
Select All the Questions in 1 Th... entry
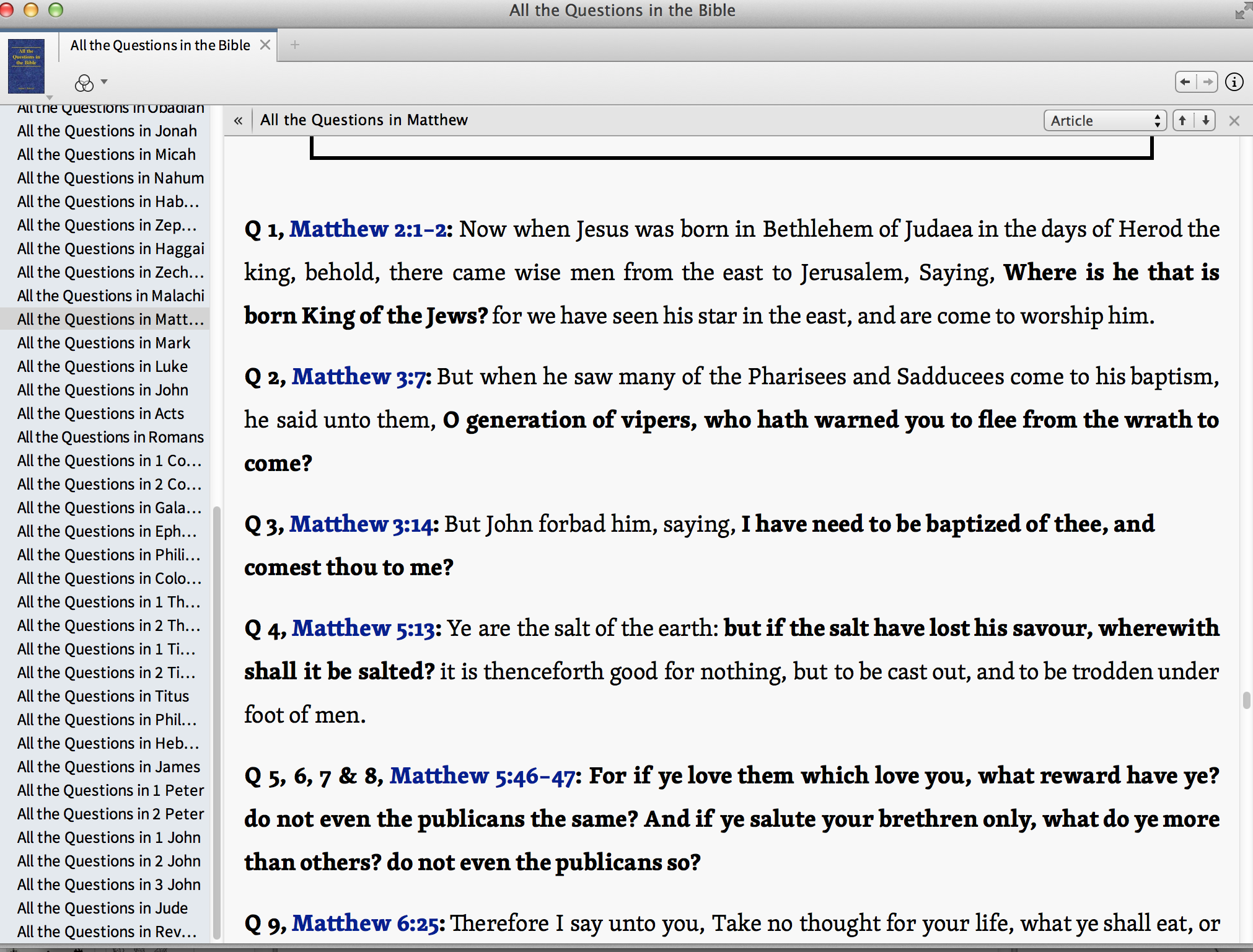coord(108,602)
